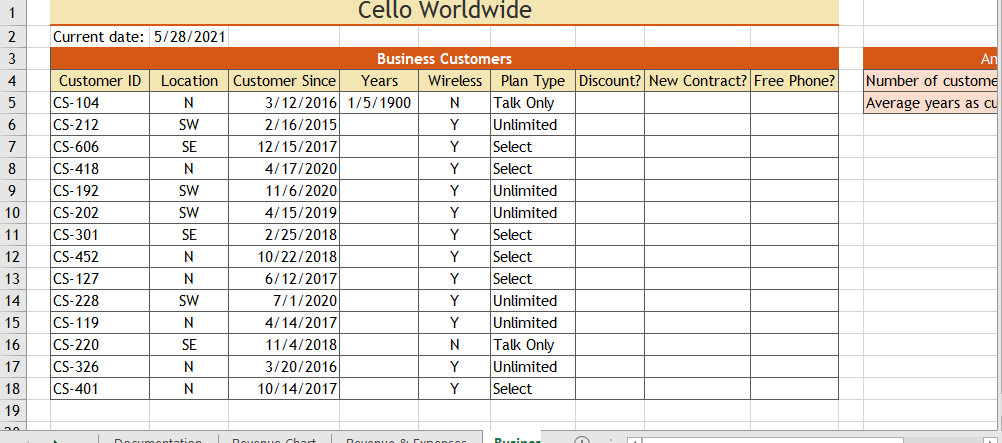Image resolution: width=1002 pixels, height=443 pixels.
Task: Select row 5 header
Action: point(12,103)
